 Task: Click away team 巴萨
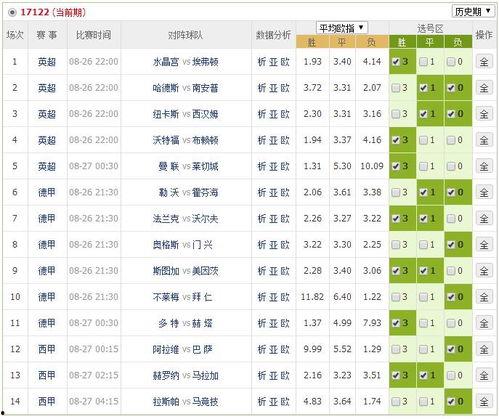(202, 349)
